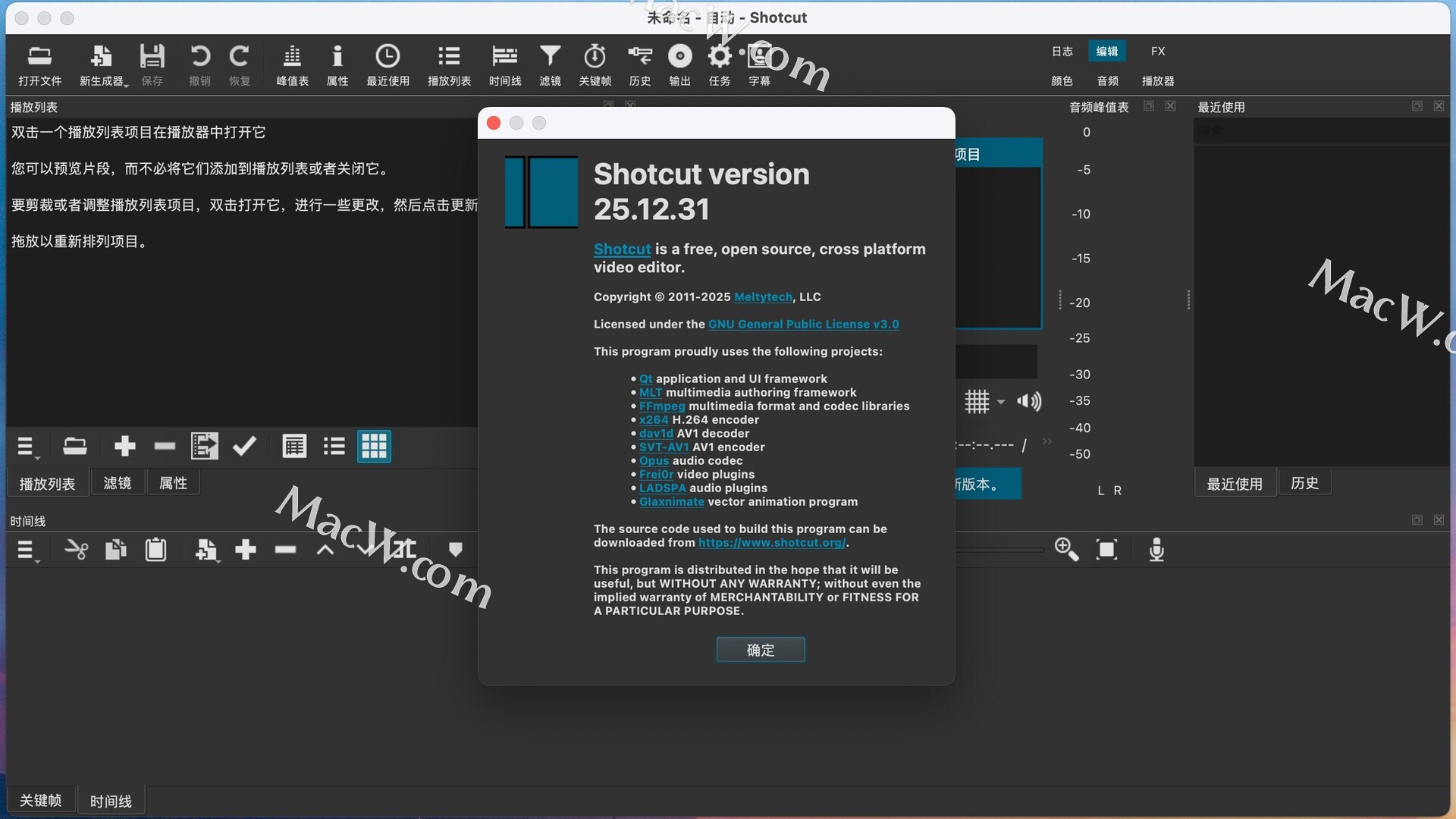
Task: Expand the player grid options dropdown
Action: point(1000,402)
